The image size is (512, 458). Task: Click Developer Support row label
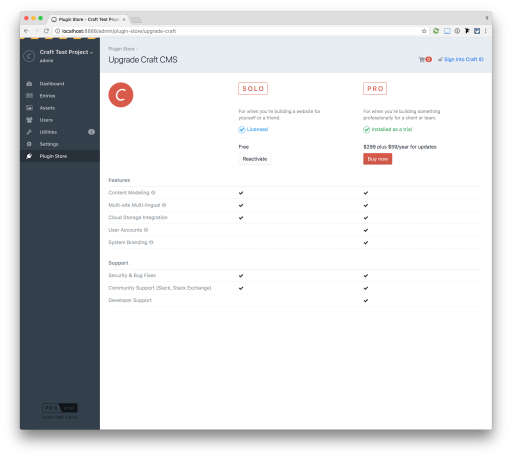click(x=130, y=300)
